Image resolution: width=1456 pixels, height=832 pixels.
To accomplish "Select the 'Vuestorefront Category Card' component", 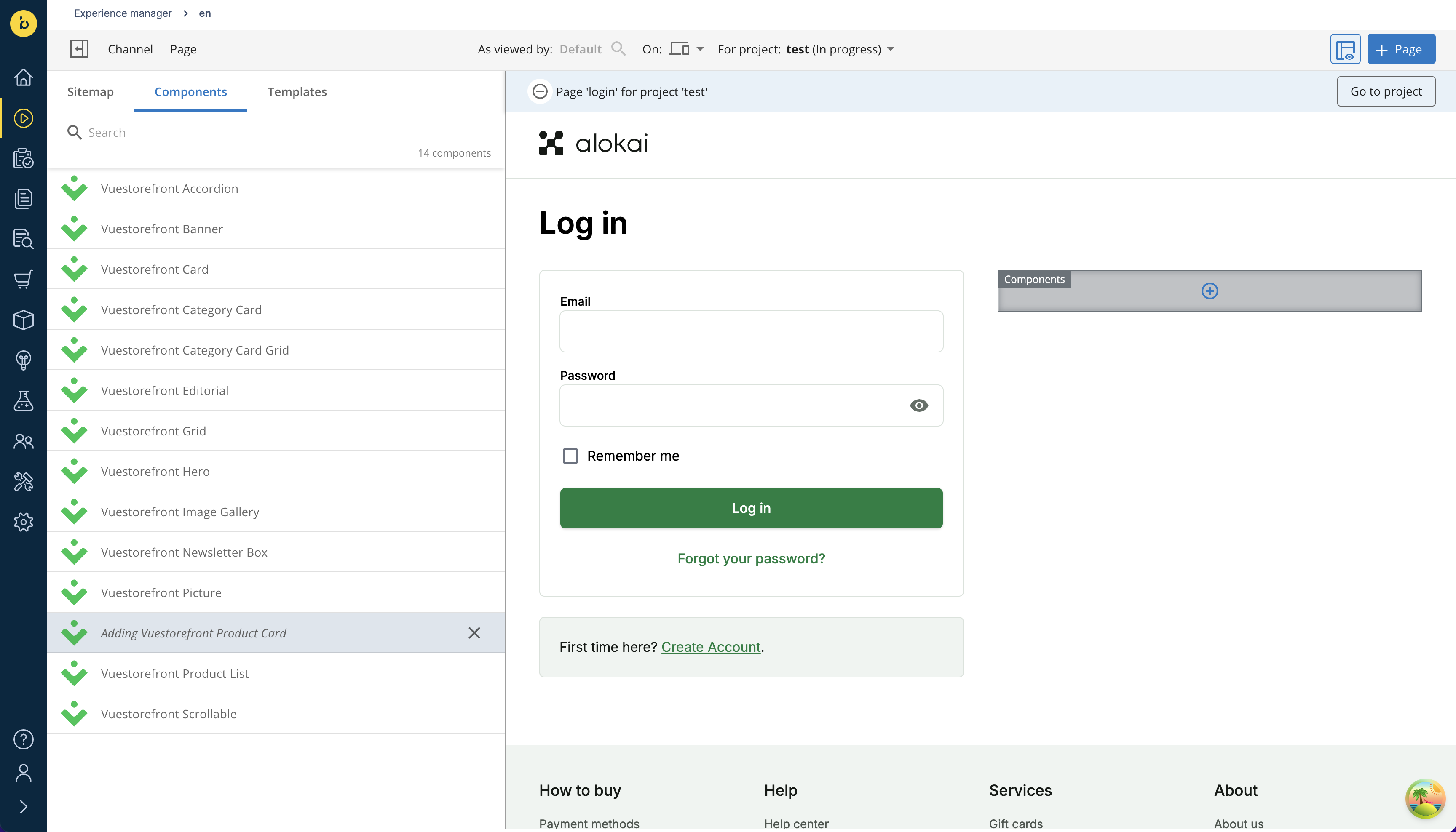I will coord(276,310).
